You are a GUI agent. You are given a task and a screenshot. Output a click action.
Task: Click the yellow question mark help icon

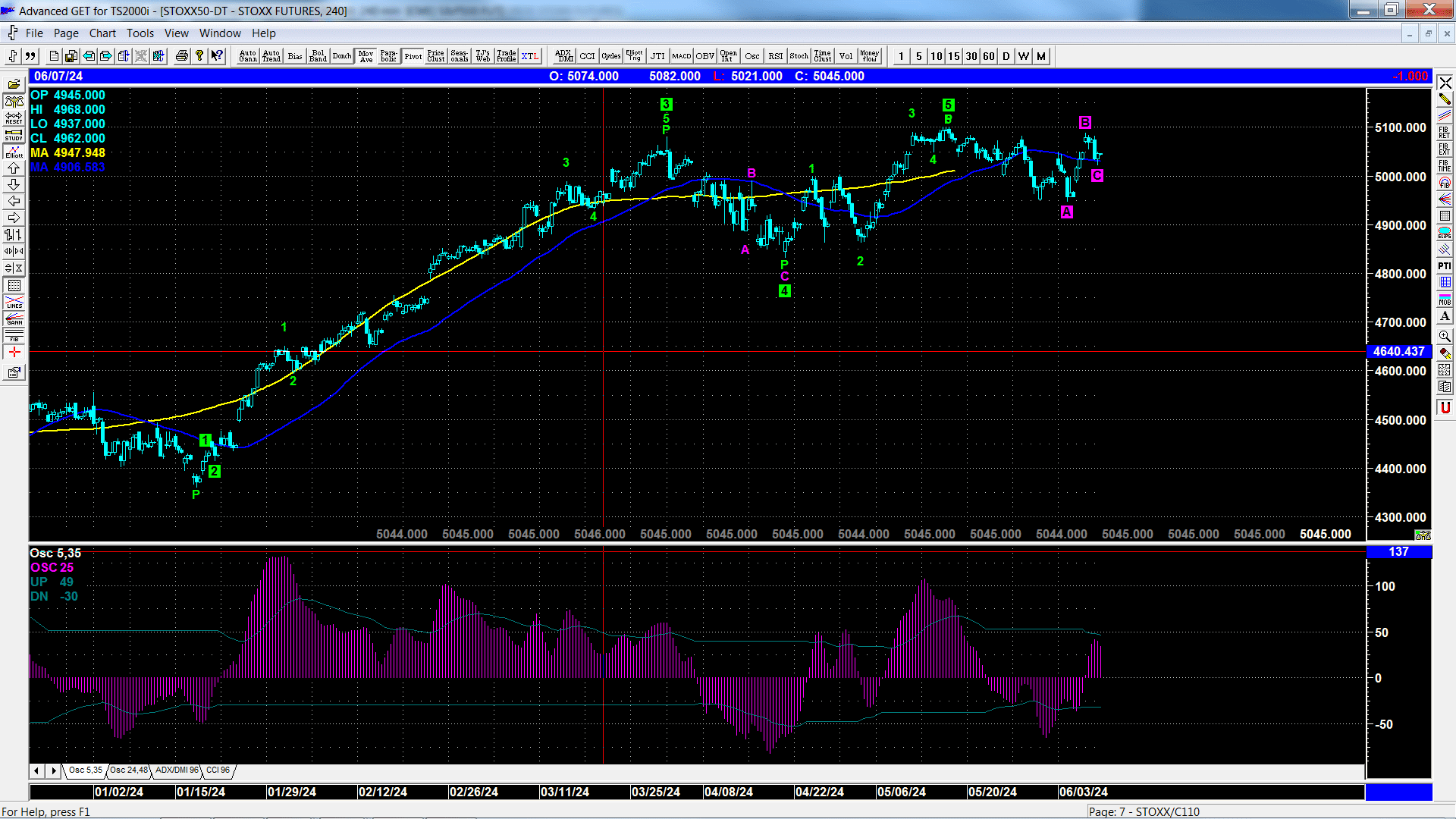point(199,56)
